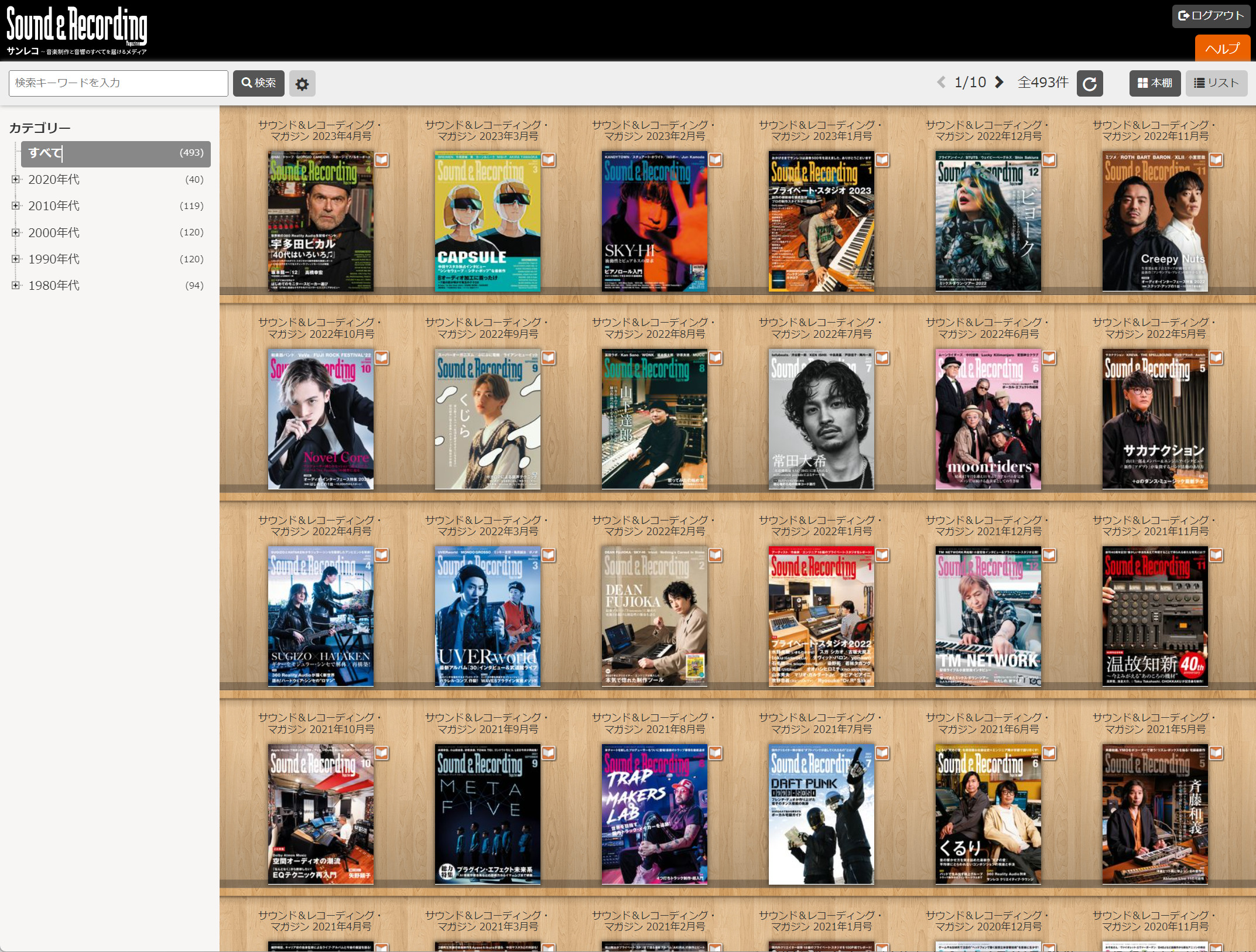
Task: Switch to the 本棚 bookshelf view
Action: [1155, 83]
